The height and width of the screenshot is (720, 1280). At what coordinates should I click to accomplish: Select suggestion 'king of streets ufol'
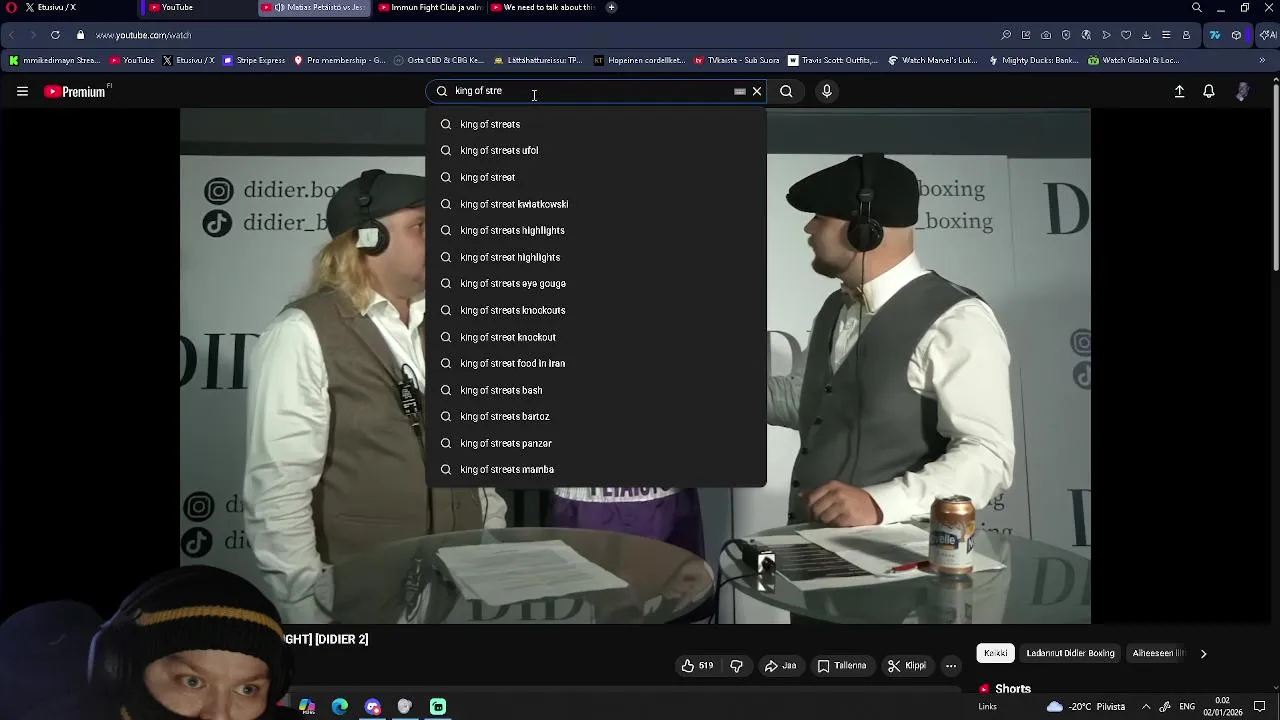pos(596,150)
